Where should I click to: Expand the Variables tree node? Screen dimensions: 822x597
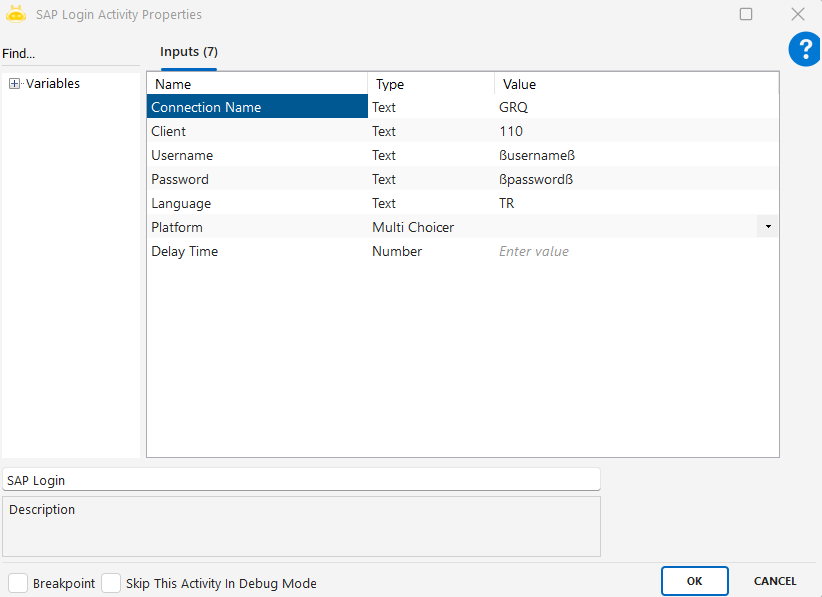coord(14,84)
